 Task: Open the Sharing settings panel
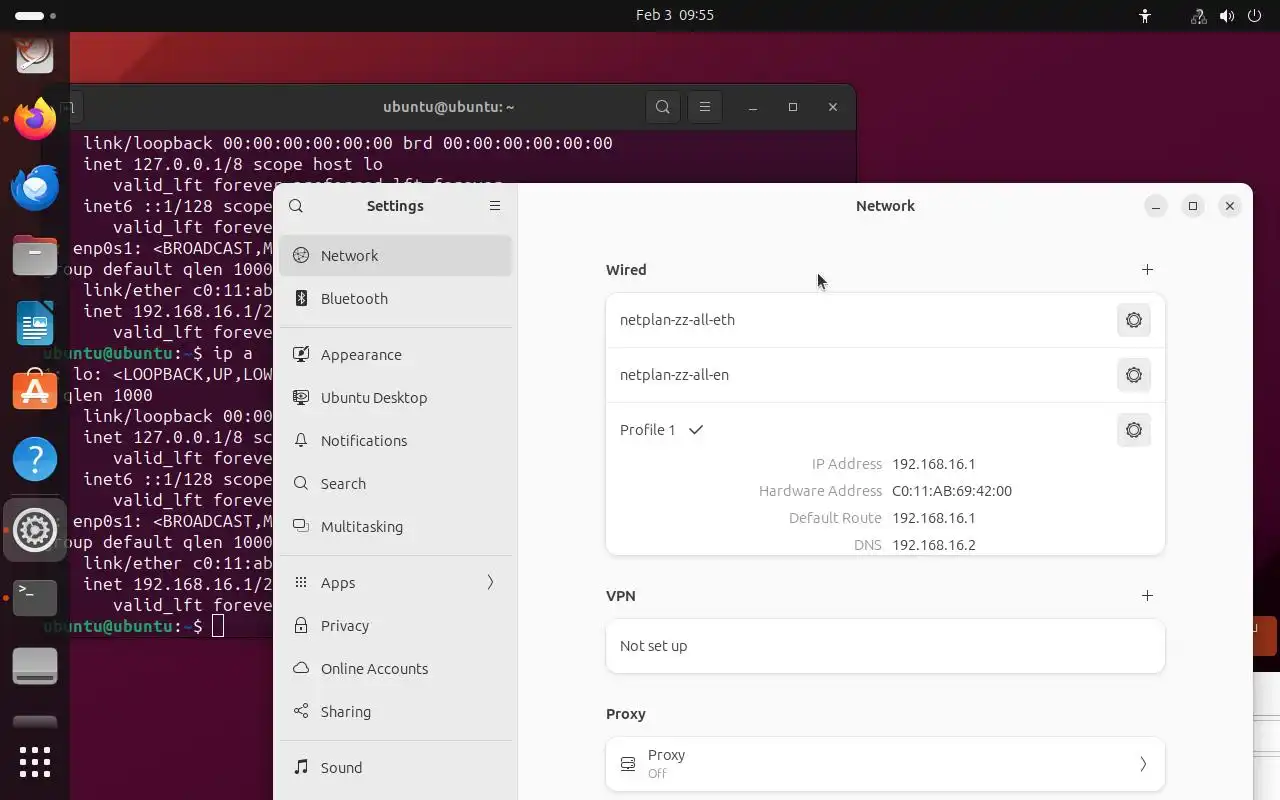pos(396,712)
